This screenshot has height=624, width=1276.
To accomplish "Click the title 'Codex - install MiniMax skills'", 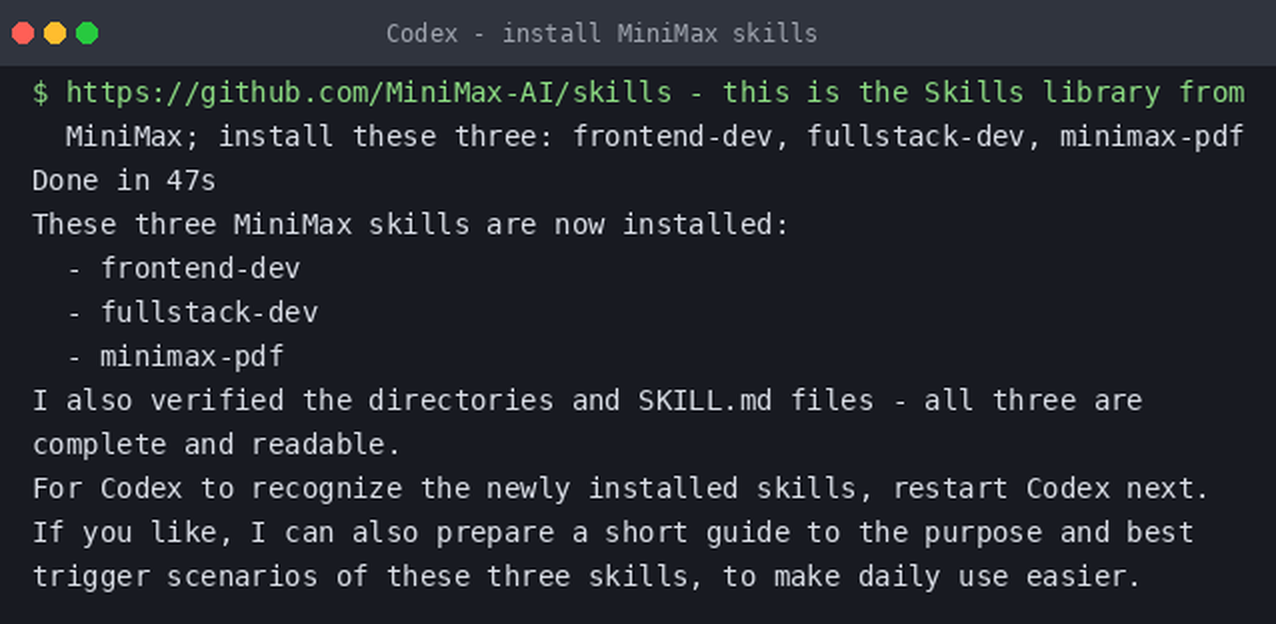I will coord(601,33).
